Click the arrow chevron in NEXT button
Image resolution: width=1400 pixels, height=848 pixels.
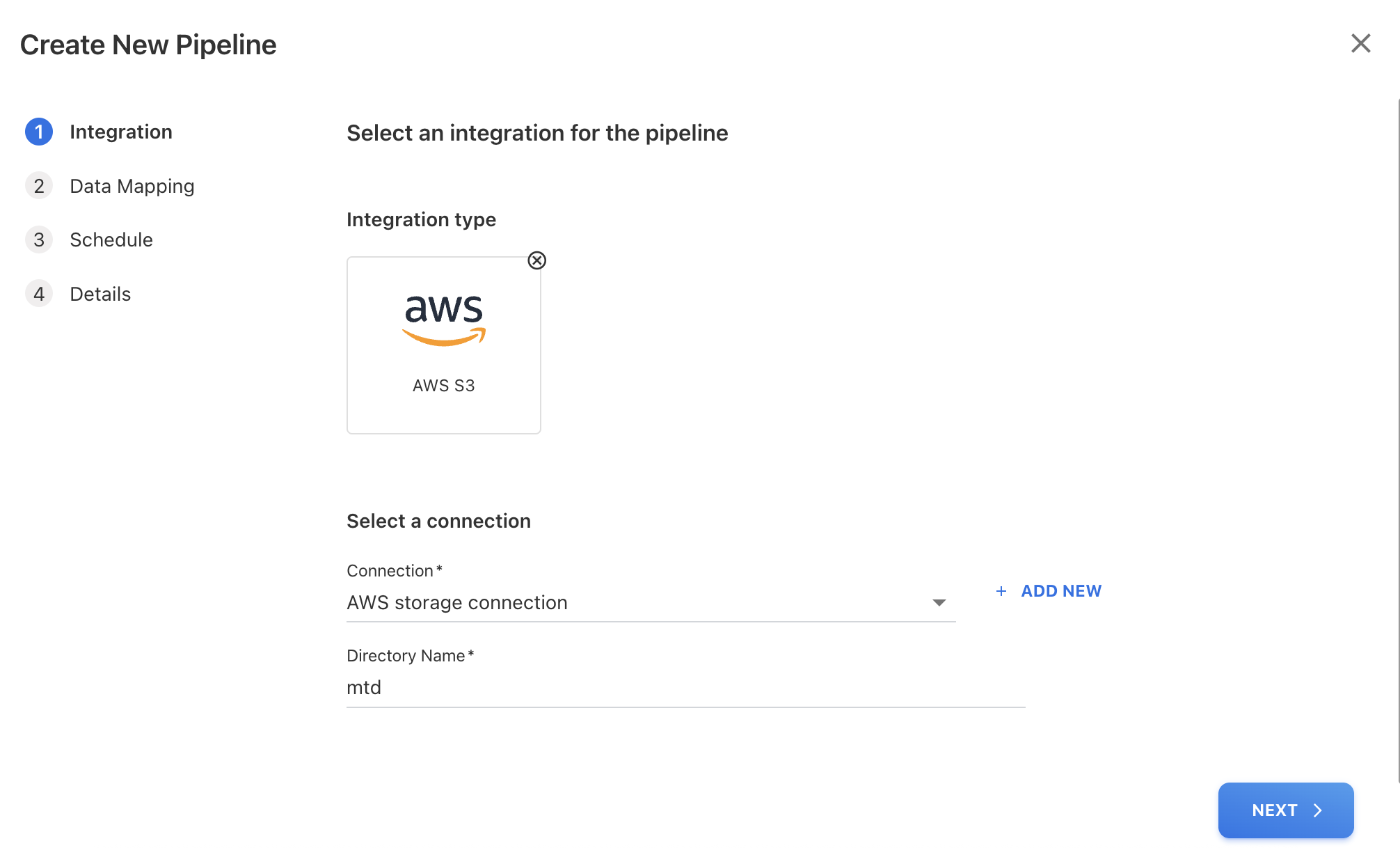tap(1318, 810)
